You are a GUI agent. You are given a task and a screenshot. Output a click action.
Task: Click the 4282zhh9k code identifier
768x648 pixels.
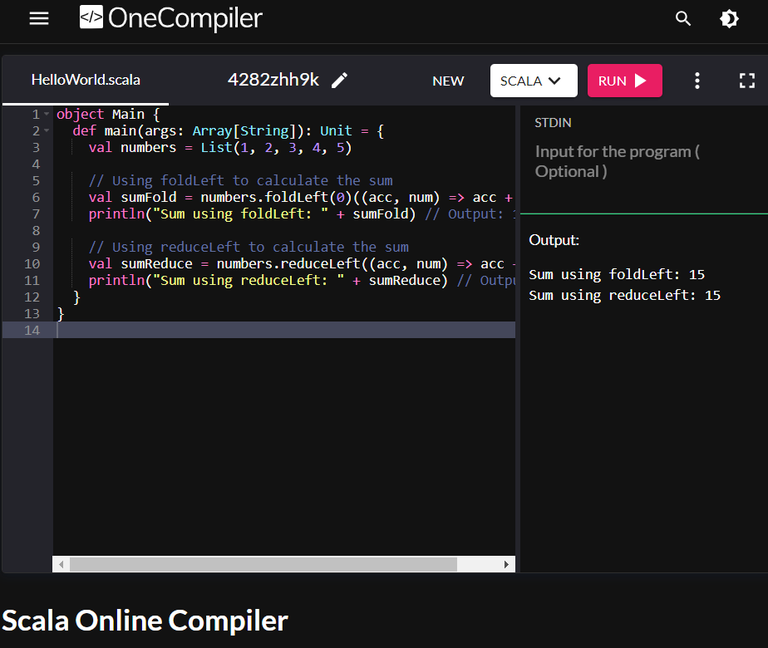click(x=273, y=80)
